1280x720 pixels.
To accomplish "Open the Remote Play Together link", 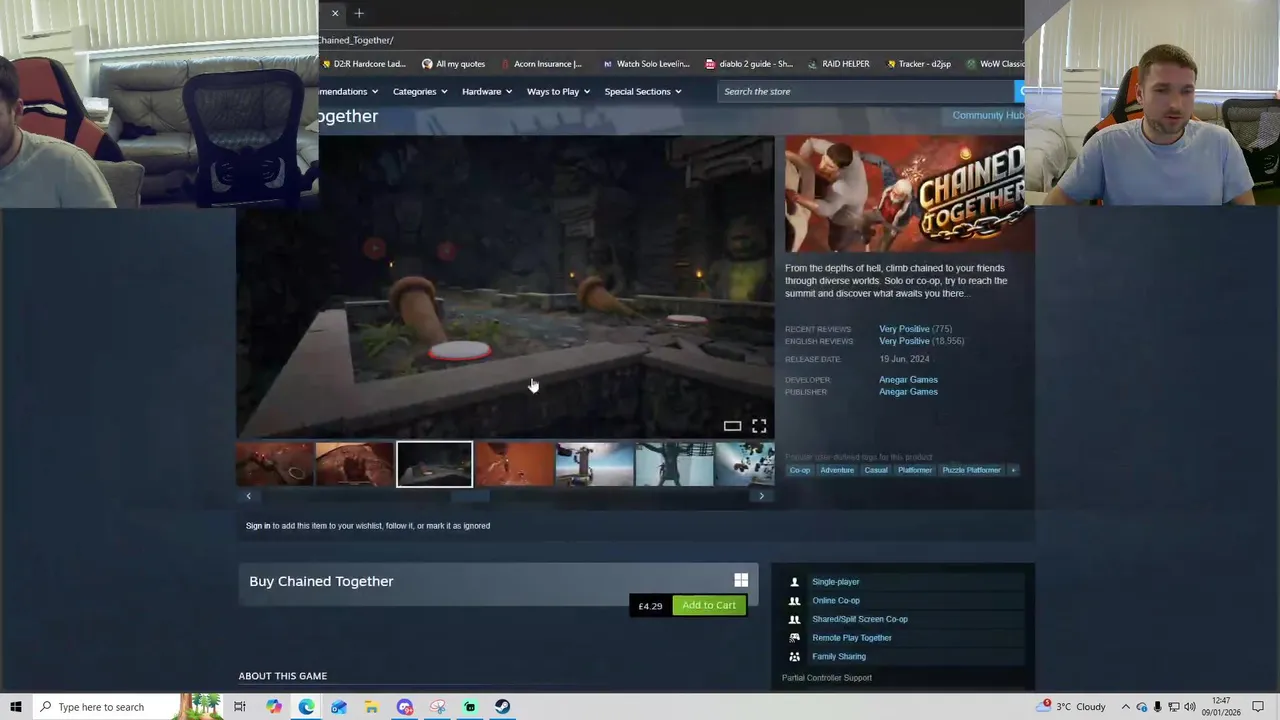I will (851, 638).
